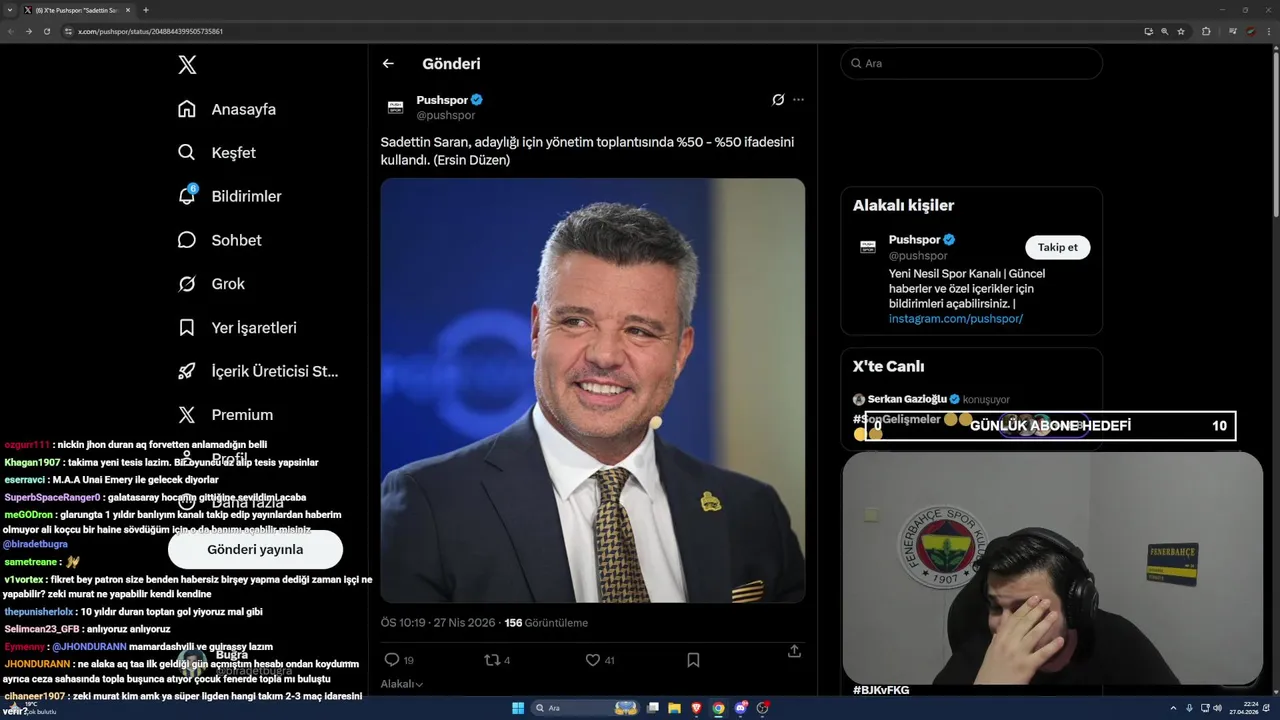1280x720 pixels.
Task: Open Sohbet messages
Action: coord(220,240)
